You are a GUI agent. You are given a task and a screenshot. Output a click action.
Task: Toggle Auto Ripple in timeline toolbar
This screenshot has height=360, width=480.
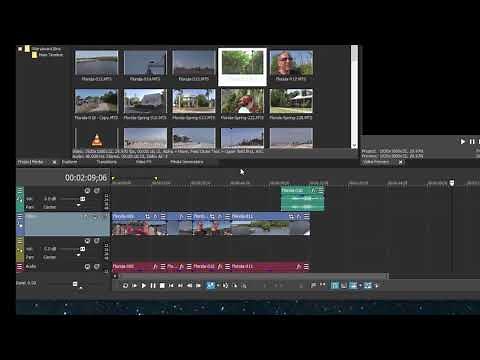(353, 285)
